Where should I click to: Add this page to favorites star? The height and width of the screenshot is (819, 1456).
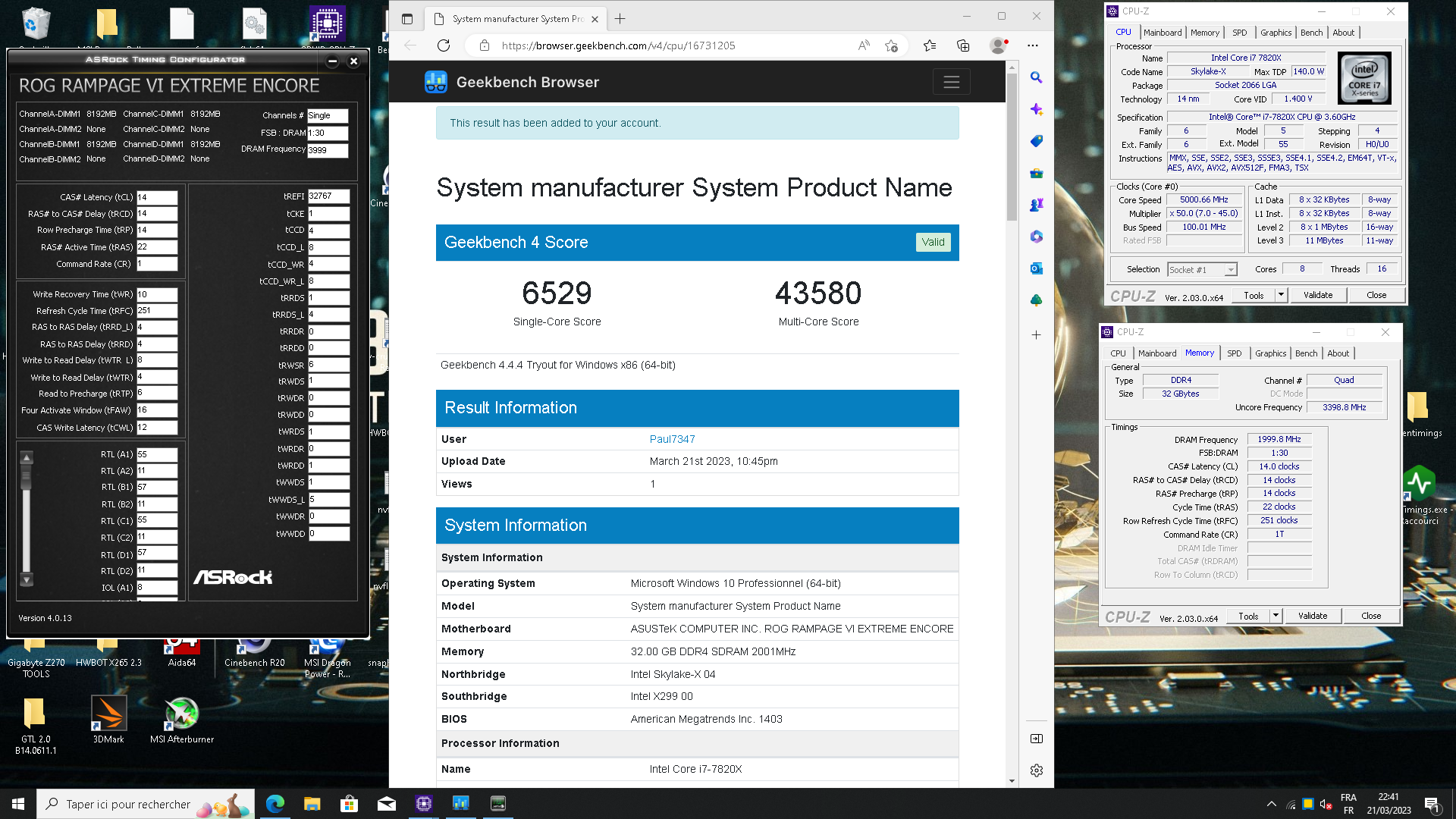click(891, 45)
